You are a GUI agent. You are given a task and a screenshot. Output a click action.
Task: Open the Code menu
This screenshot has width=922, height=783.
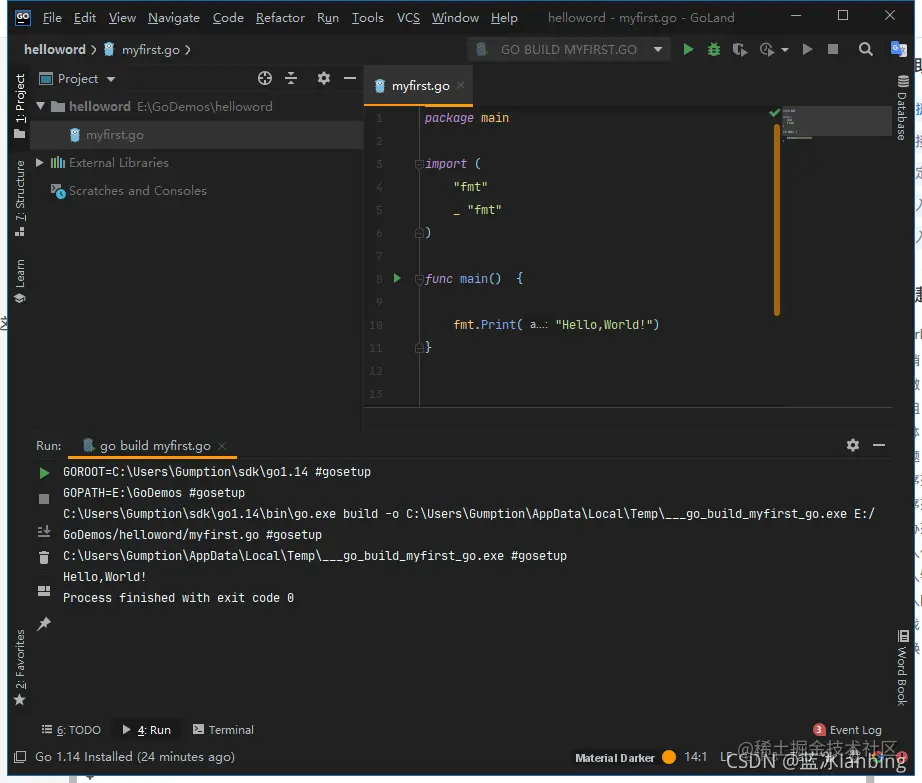click(228, 18)
